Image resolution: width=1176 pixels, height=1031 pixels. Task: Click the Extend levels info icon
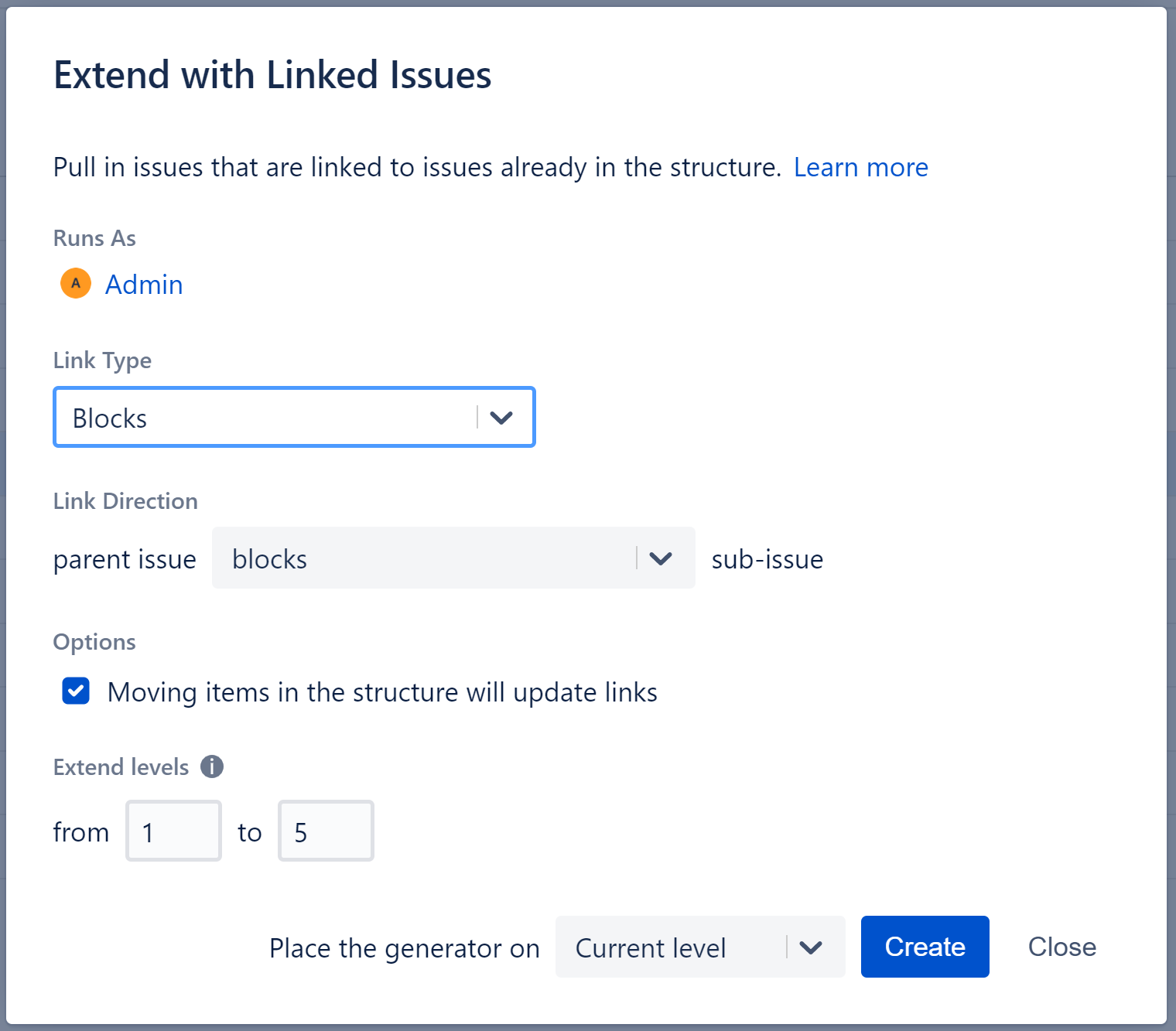point(210,766)
